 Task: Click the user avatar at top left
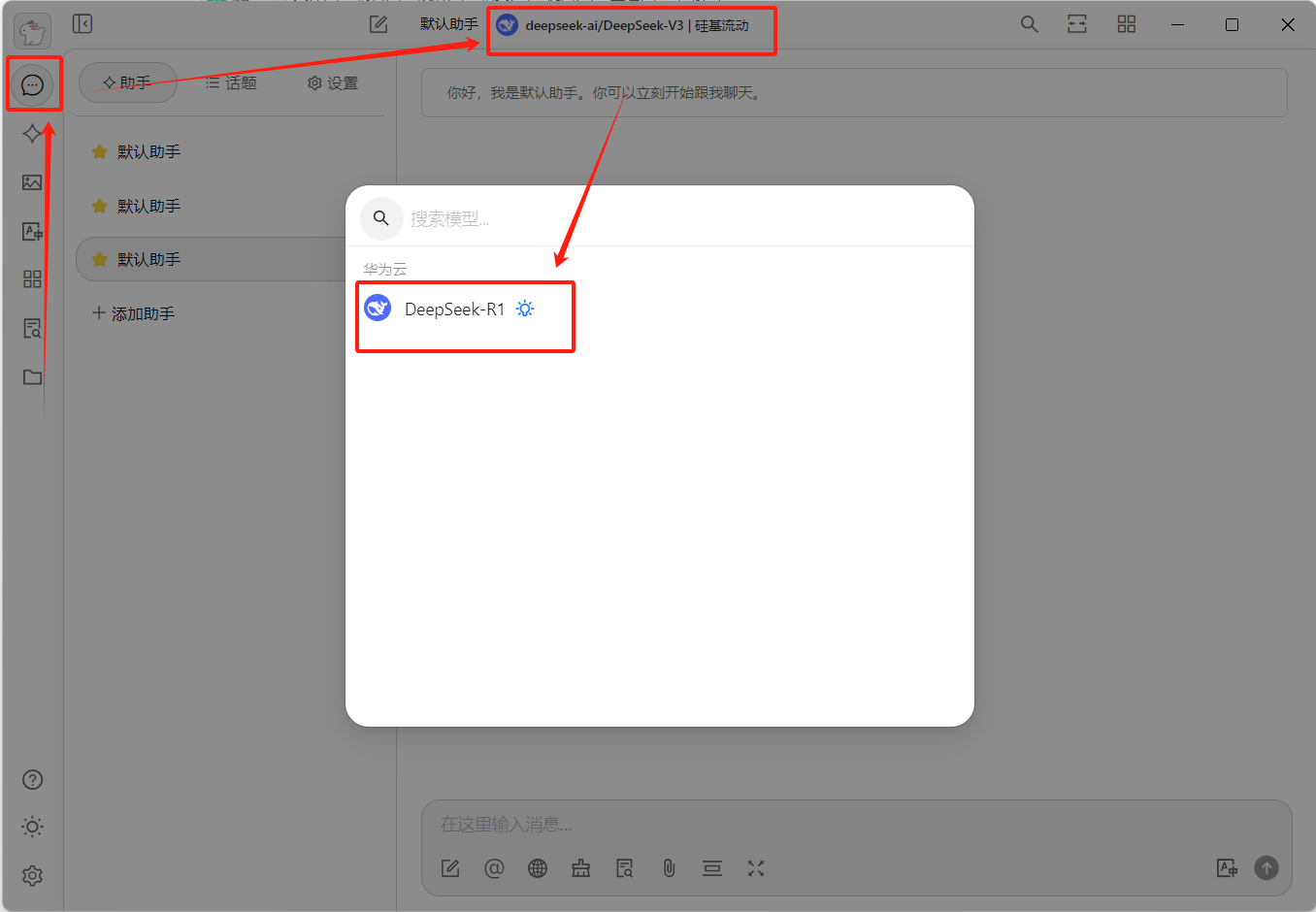[x=32, y=32]
